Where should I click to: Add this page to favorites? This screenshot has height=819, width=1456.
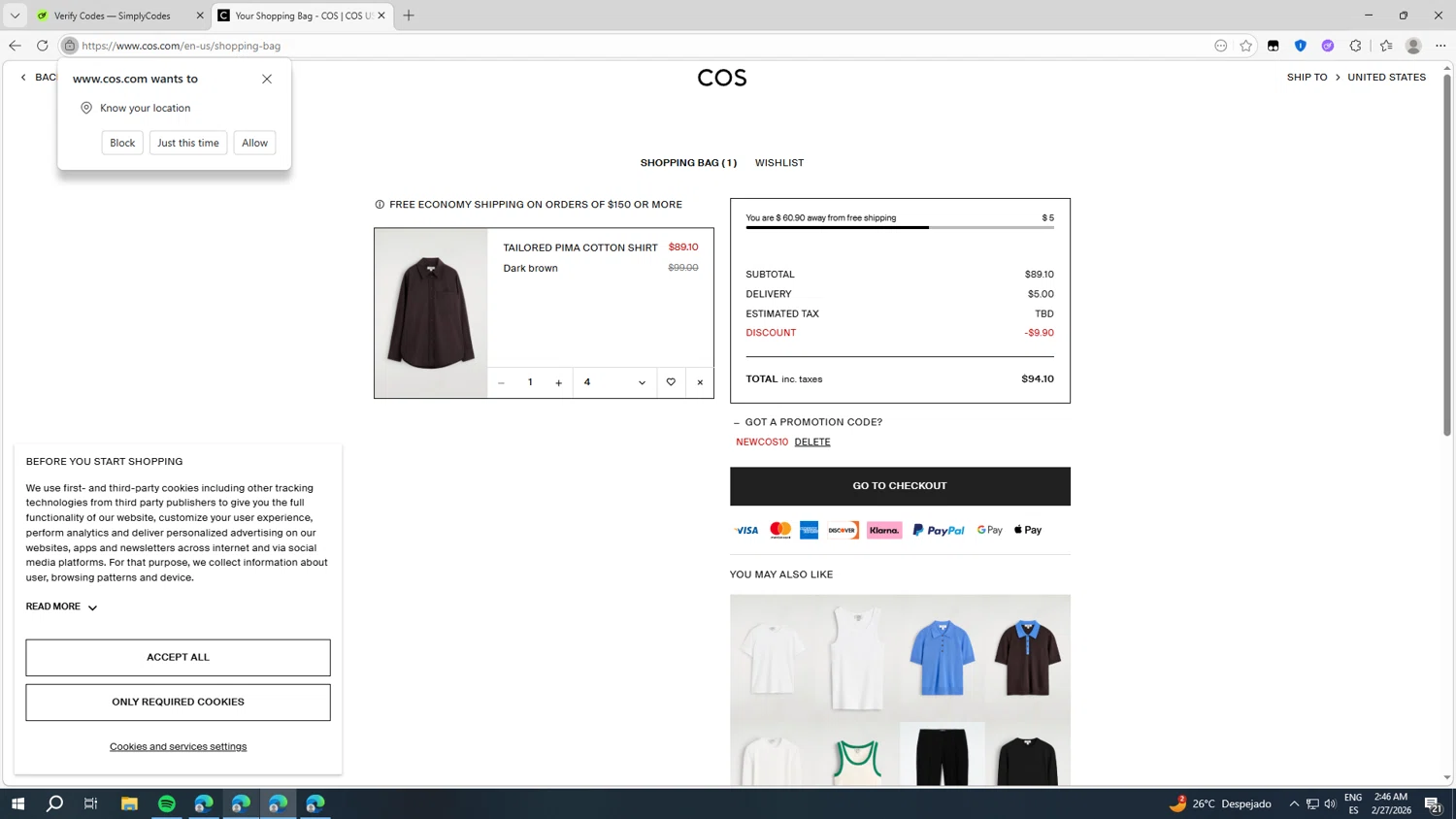[1245, 46]
